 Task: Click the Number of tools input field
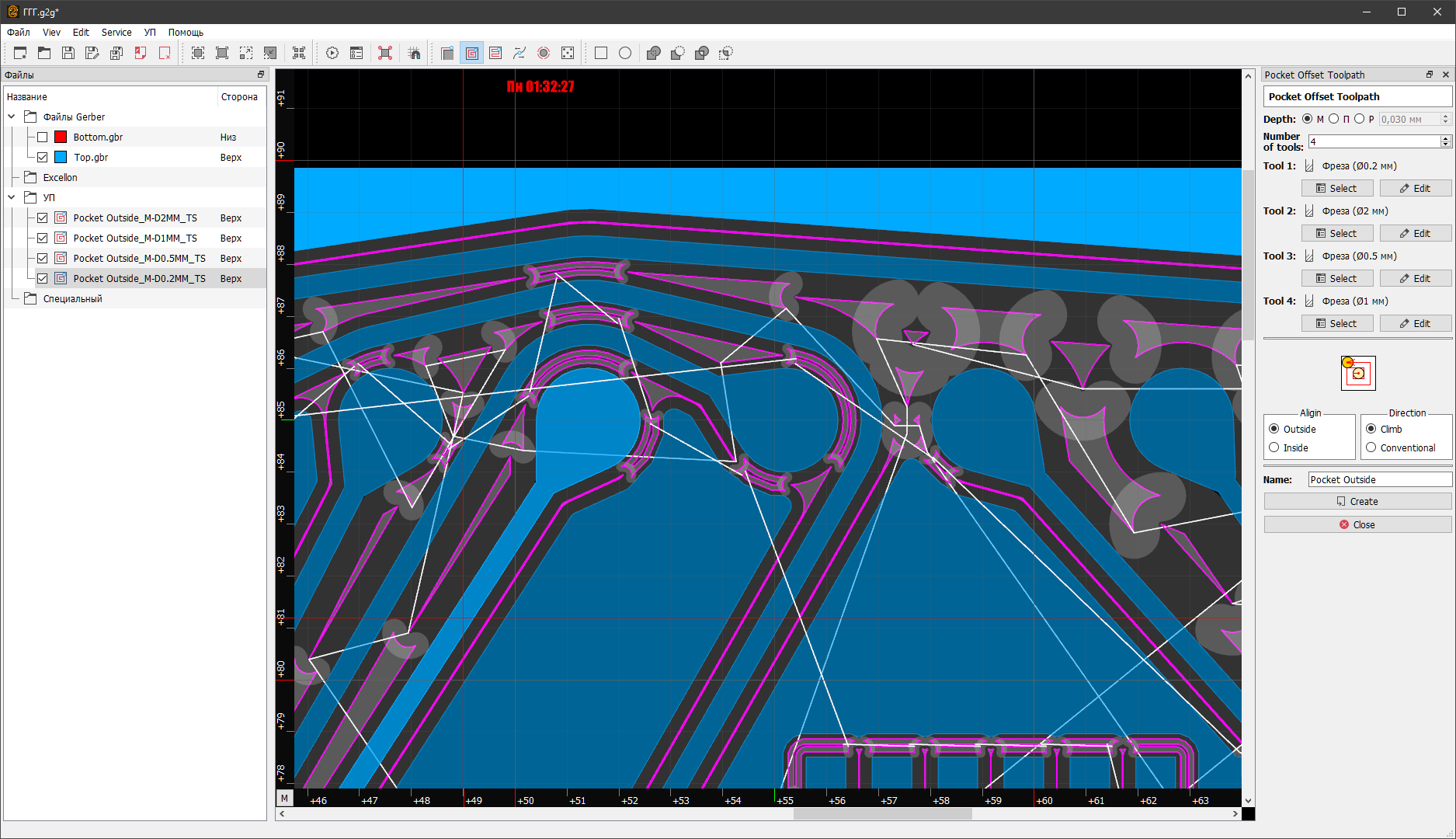pos(1374,141)
